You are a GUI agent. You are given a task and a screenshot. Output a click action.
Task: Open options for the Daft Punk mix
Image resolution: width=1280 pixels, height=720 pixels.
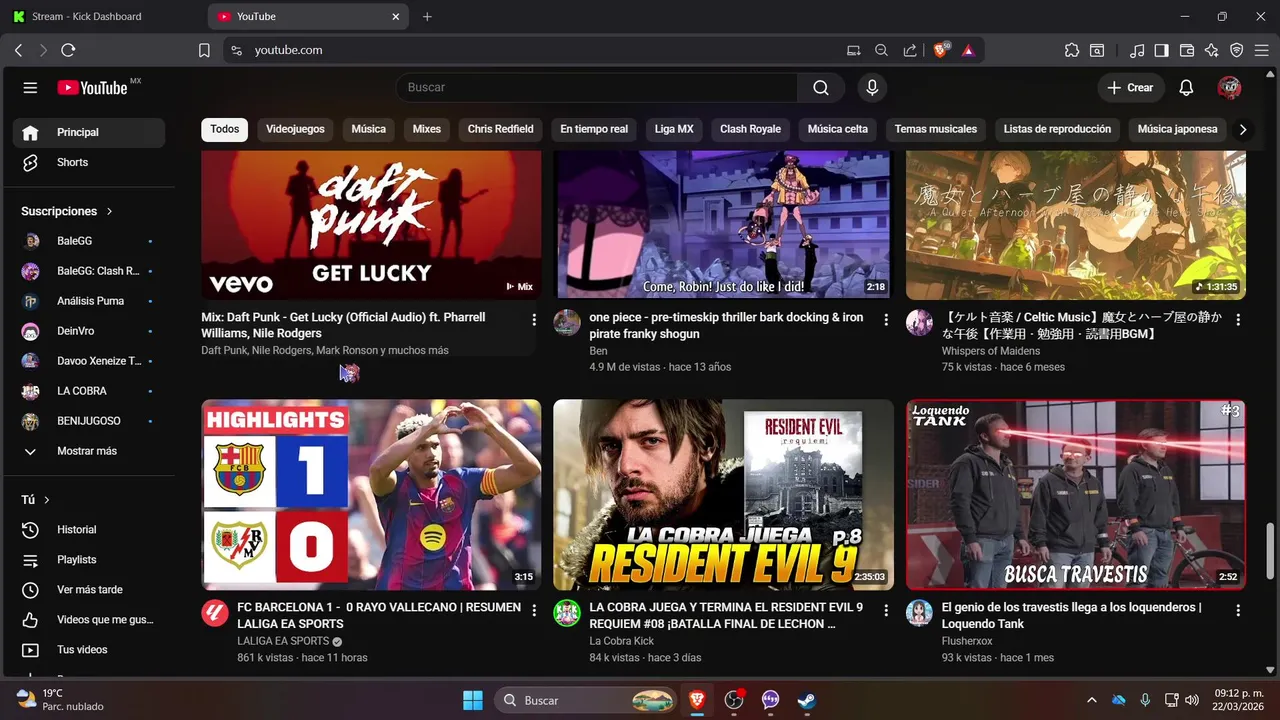[x=534, y=320]
